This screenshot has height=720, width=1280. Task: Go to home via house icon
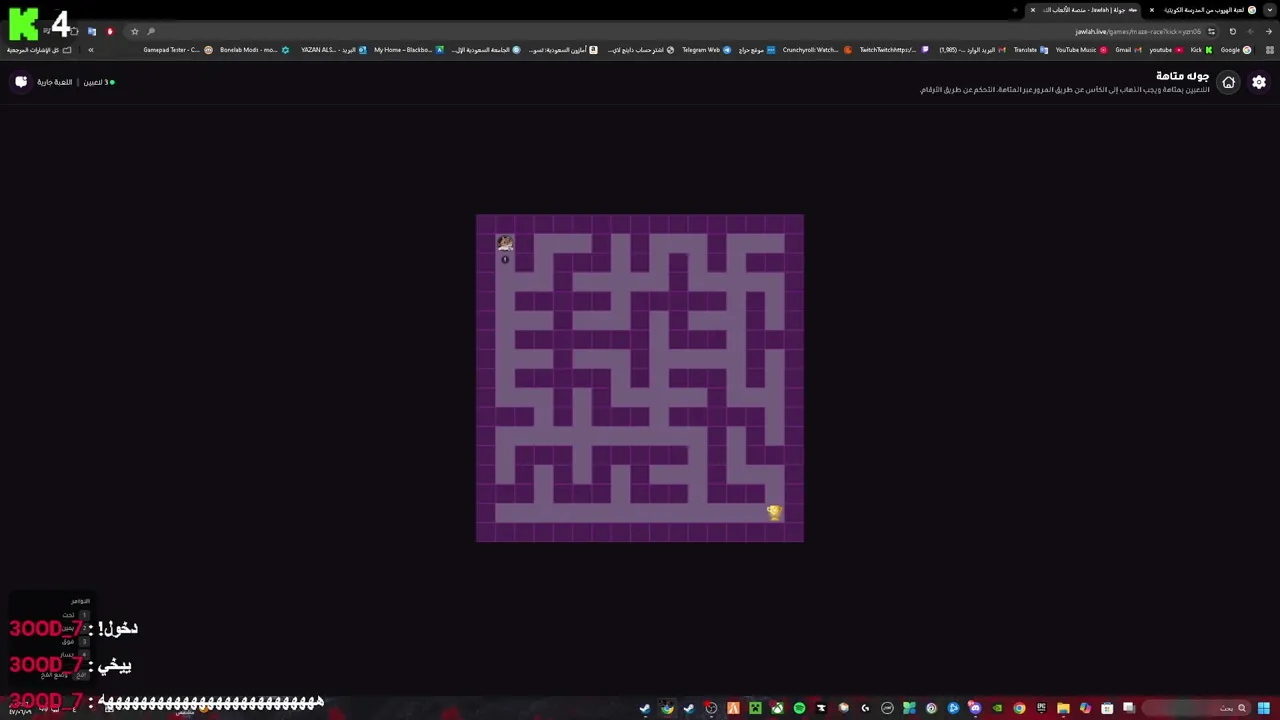1229,82
